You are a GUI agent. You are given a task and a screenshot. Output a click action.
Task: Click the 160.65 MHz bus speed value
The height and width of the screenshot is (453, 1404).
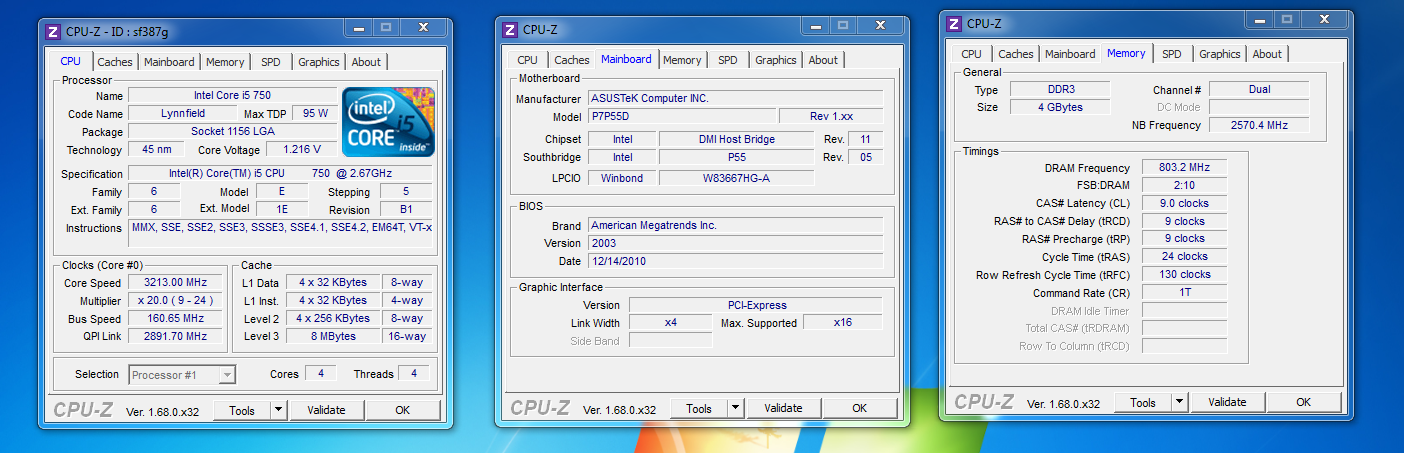176,319
